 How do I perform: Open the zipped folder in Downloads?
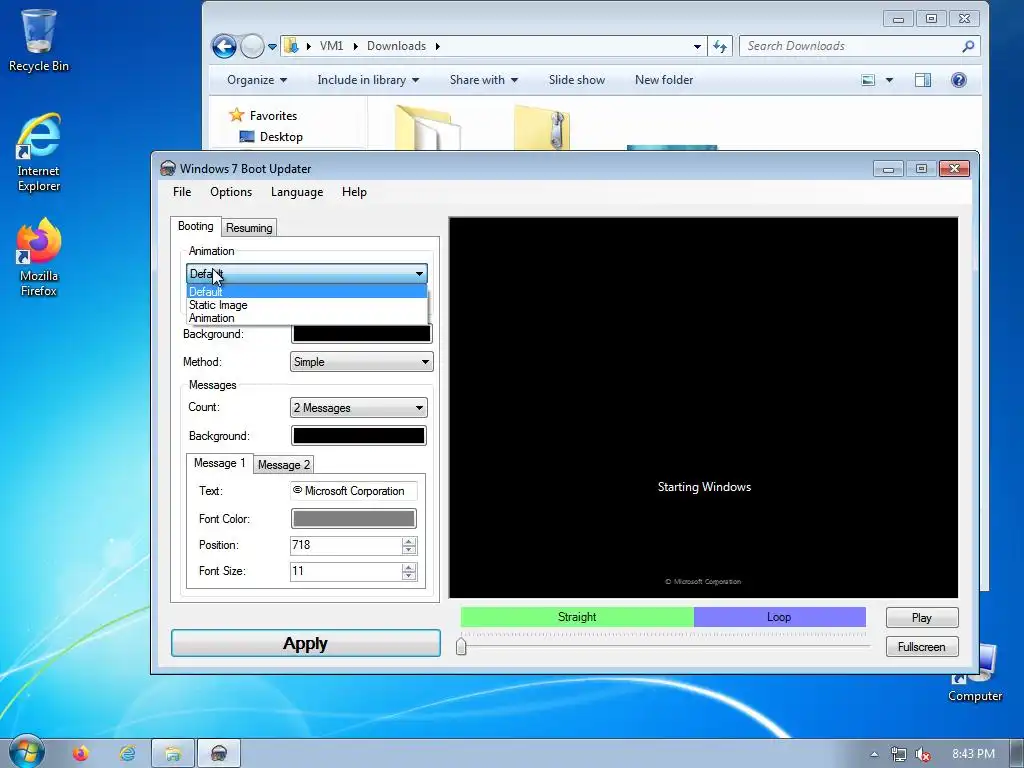pyautogui.click(x=541, y=127)
